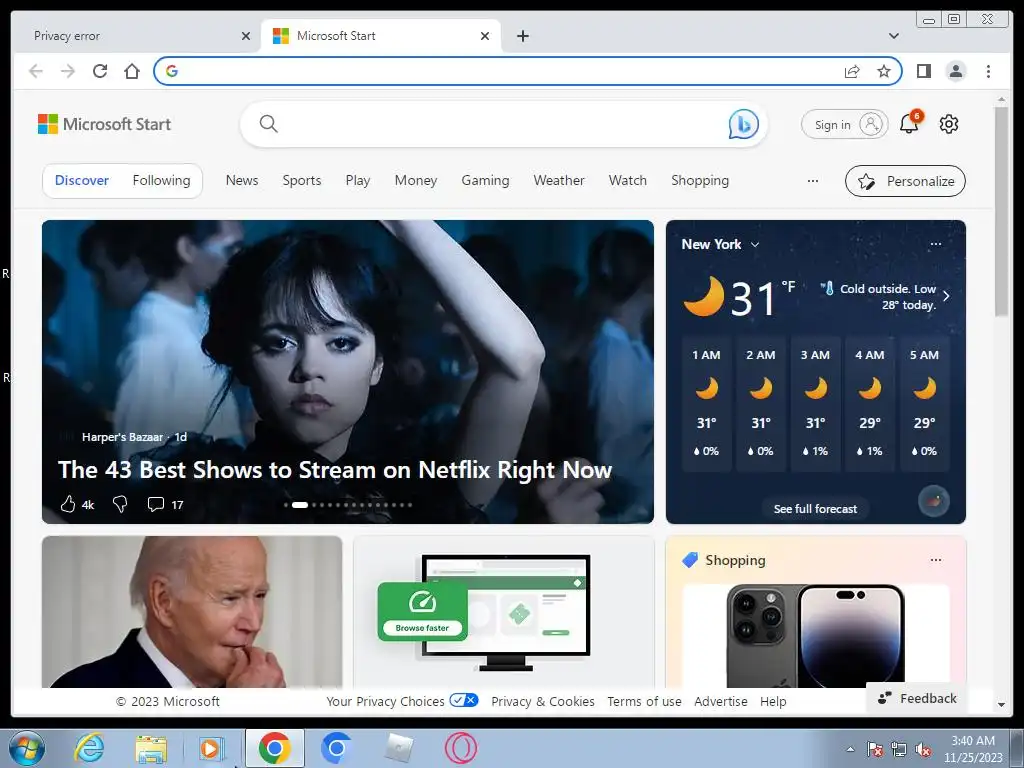Close the Privacy error tab

point(246,36)
